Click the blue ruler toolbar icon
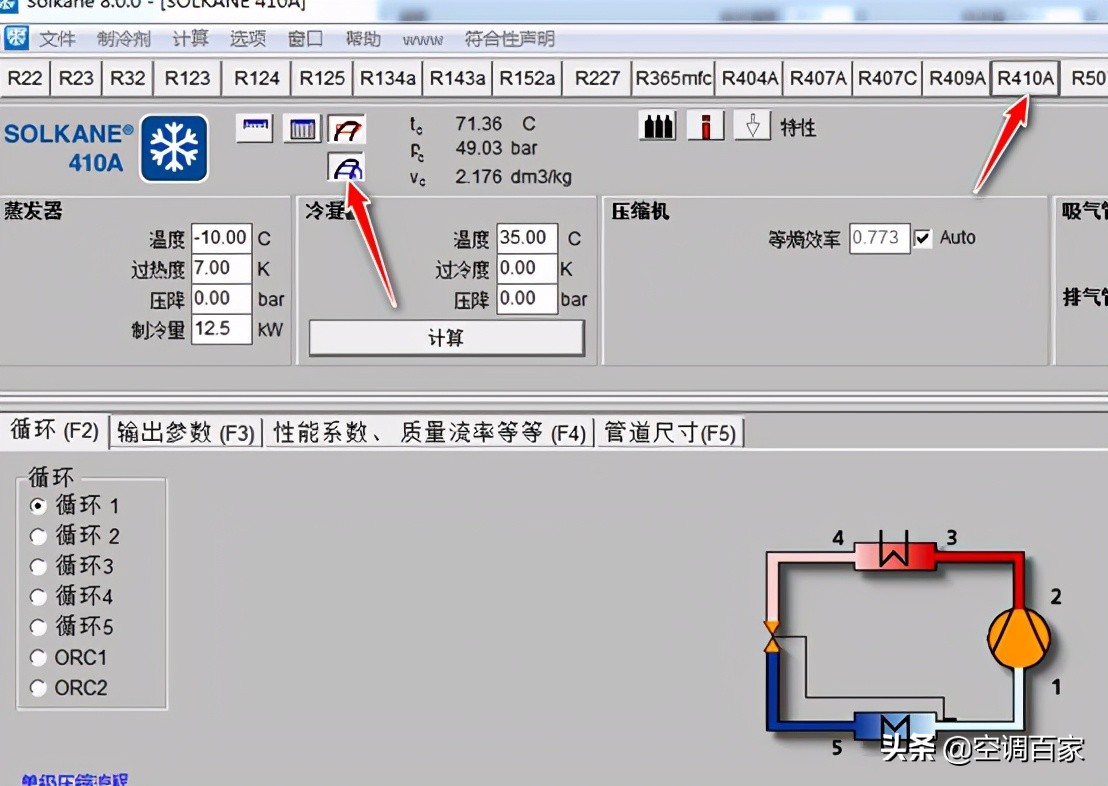 pyautogui.click(x=255, y=128)
